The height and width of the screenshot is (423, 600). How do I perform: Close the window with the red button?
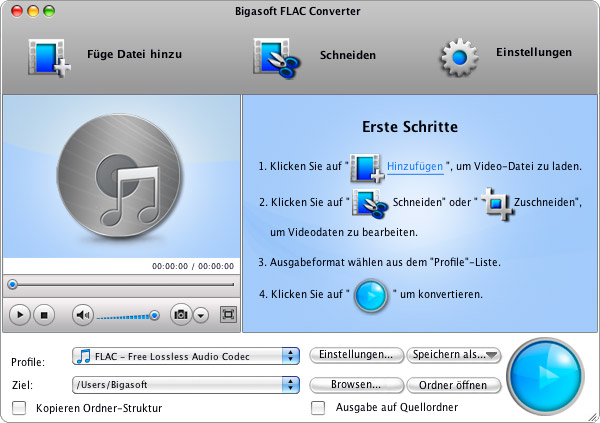(x=17, y=11)
